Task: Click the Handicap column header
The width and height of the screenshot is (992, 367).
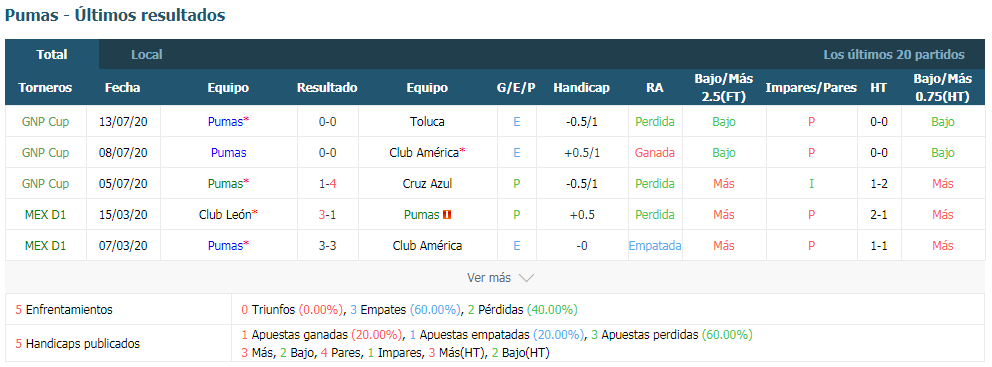Action: pos(581,88)
